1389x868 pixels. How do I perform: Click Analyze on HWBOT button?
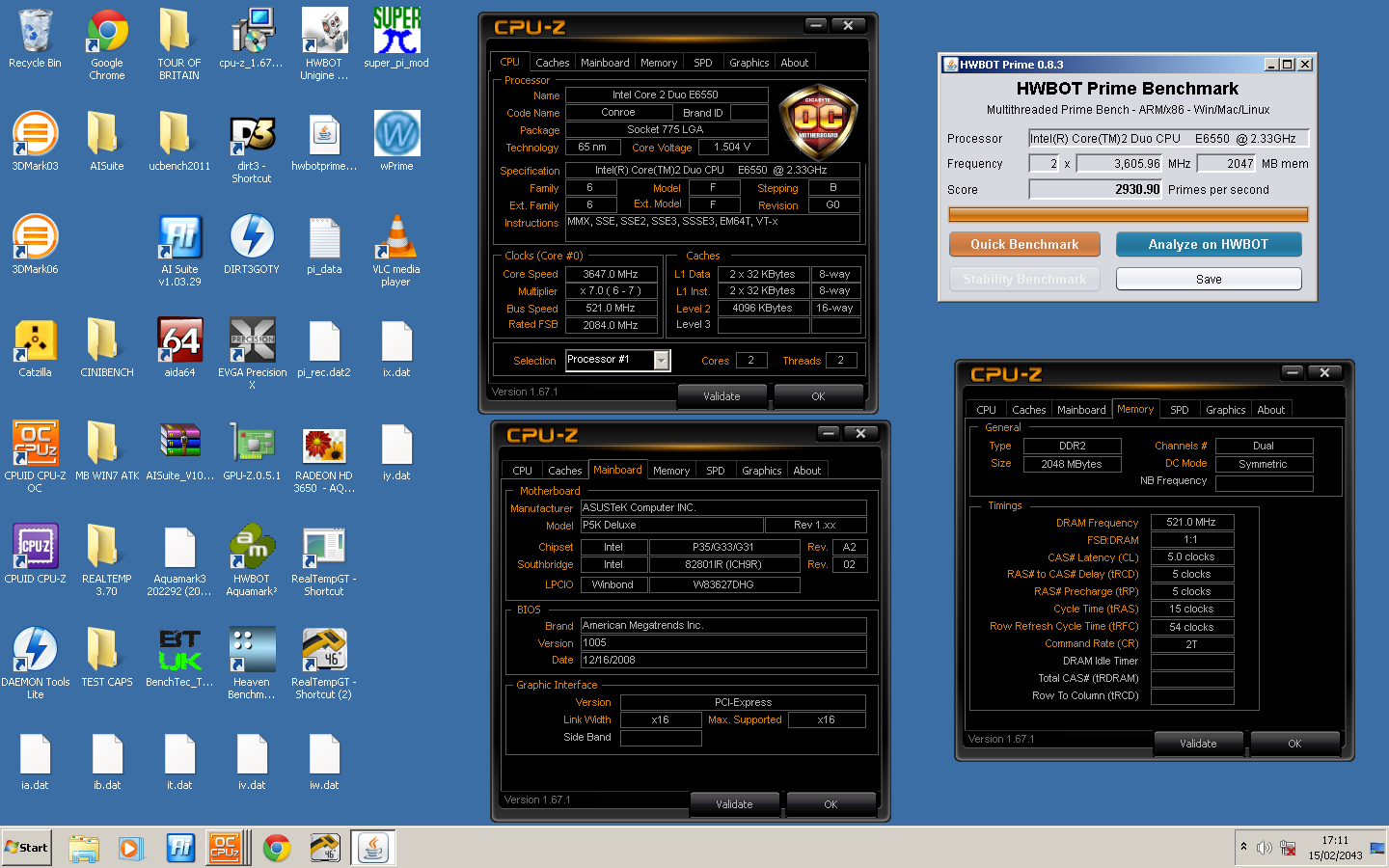click(x=1209, y=245)
